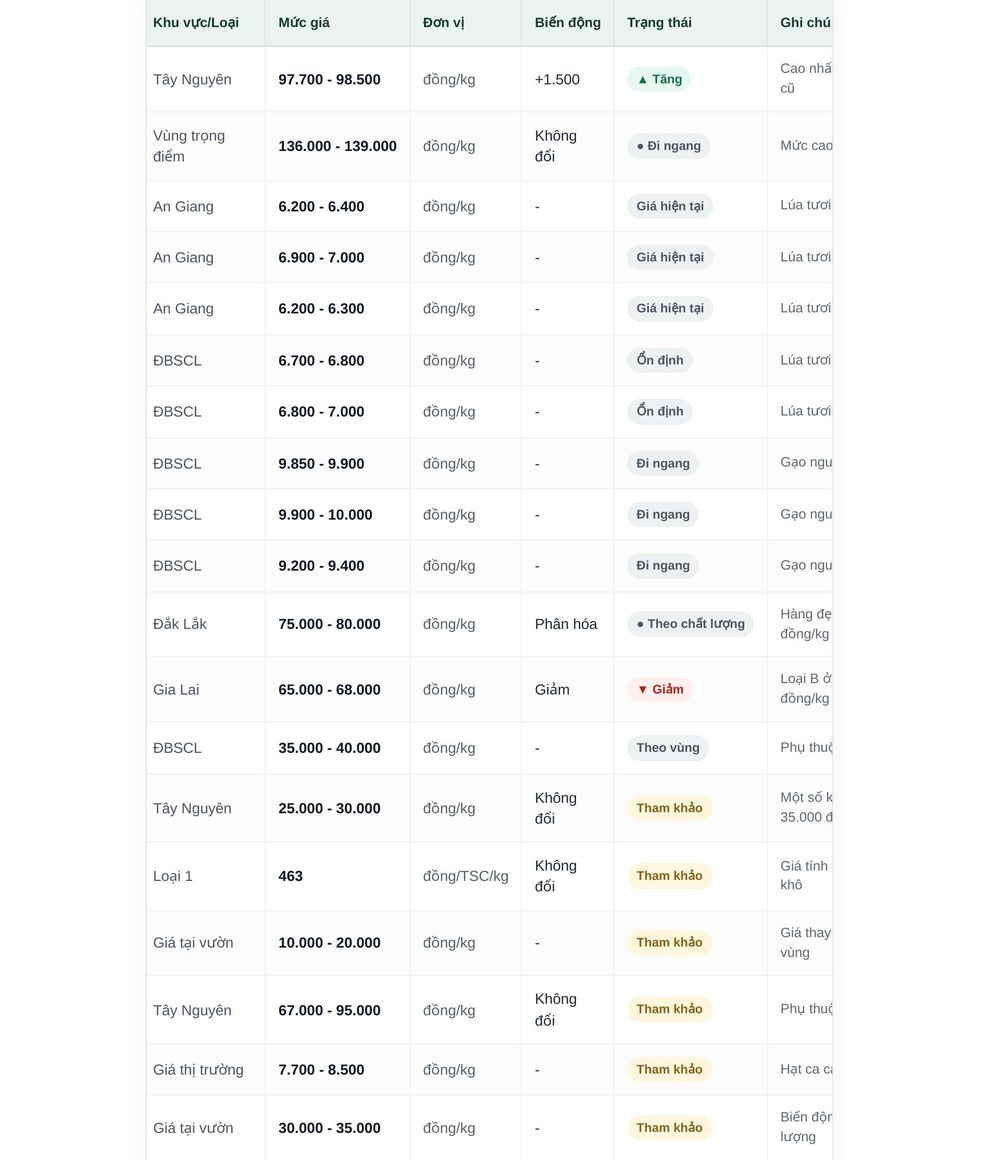The width and height of the screenshot is (1000, 1160).
Task: Click the red Giảm status badge
Action: click(659, 689)
